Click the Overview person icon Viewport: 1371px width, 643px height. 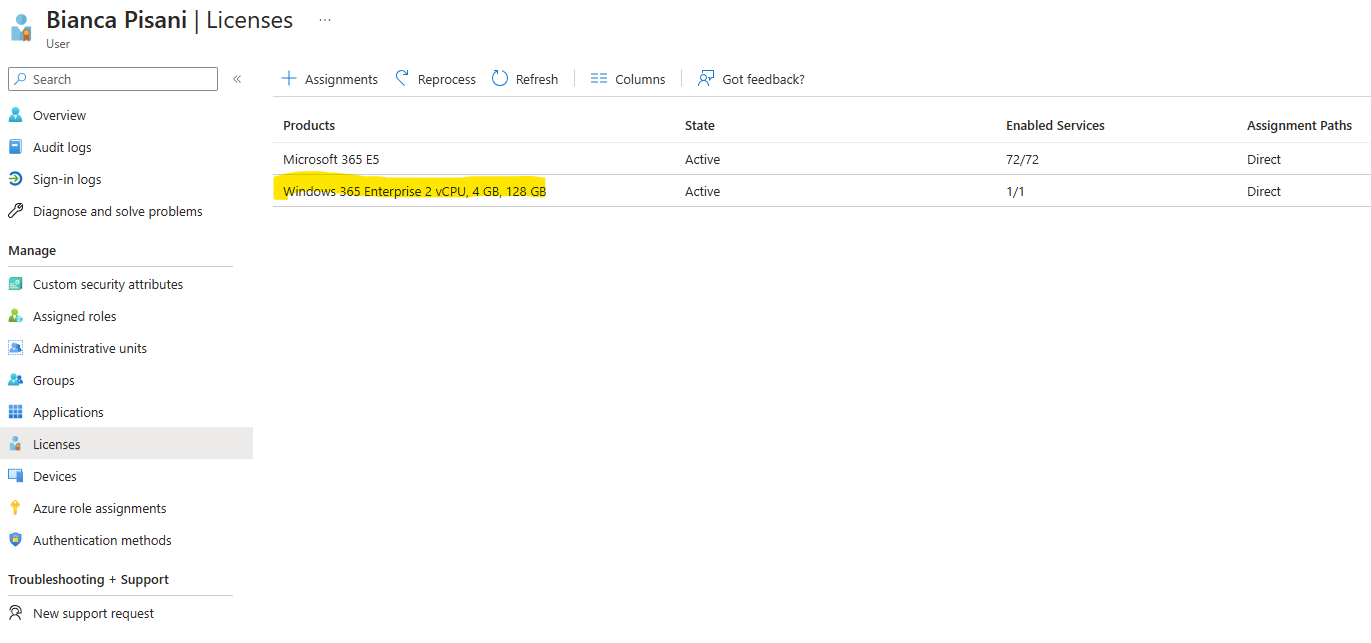(x=15, y=115)
